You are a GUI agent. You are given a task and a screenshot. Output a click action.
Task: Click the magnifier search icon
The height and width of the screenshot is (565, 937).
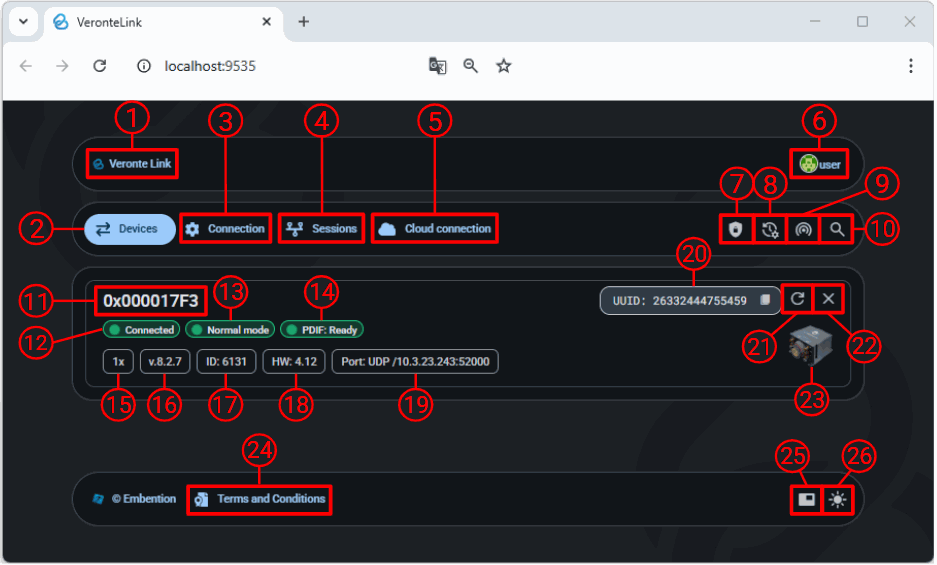click(837, 229)
